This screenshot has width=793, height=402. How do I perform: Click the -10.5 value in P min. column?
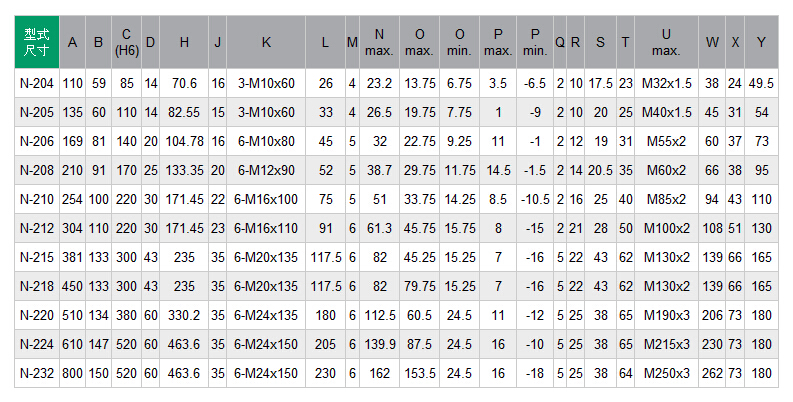tap(535, 199)
